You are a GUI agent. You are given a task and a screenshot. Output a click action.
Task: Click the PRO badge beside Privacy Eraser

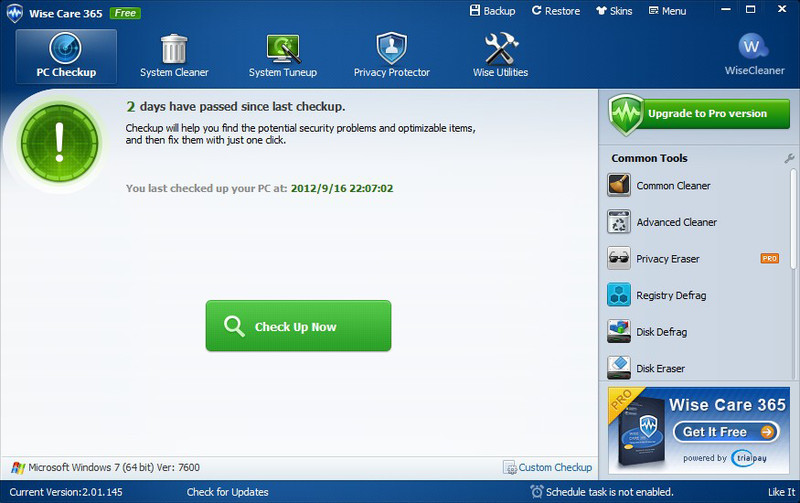click(769, 259)
